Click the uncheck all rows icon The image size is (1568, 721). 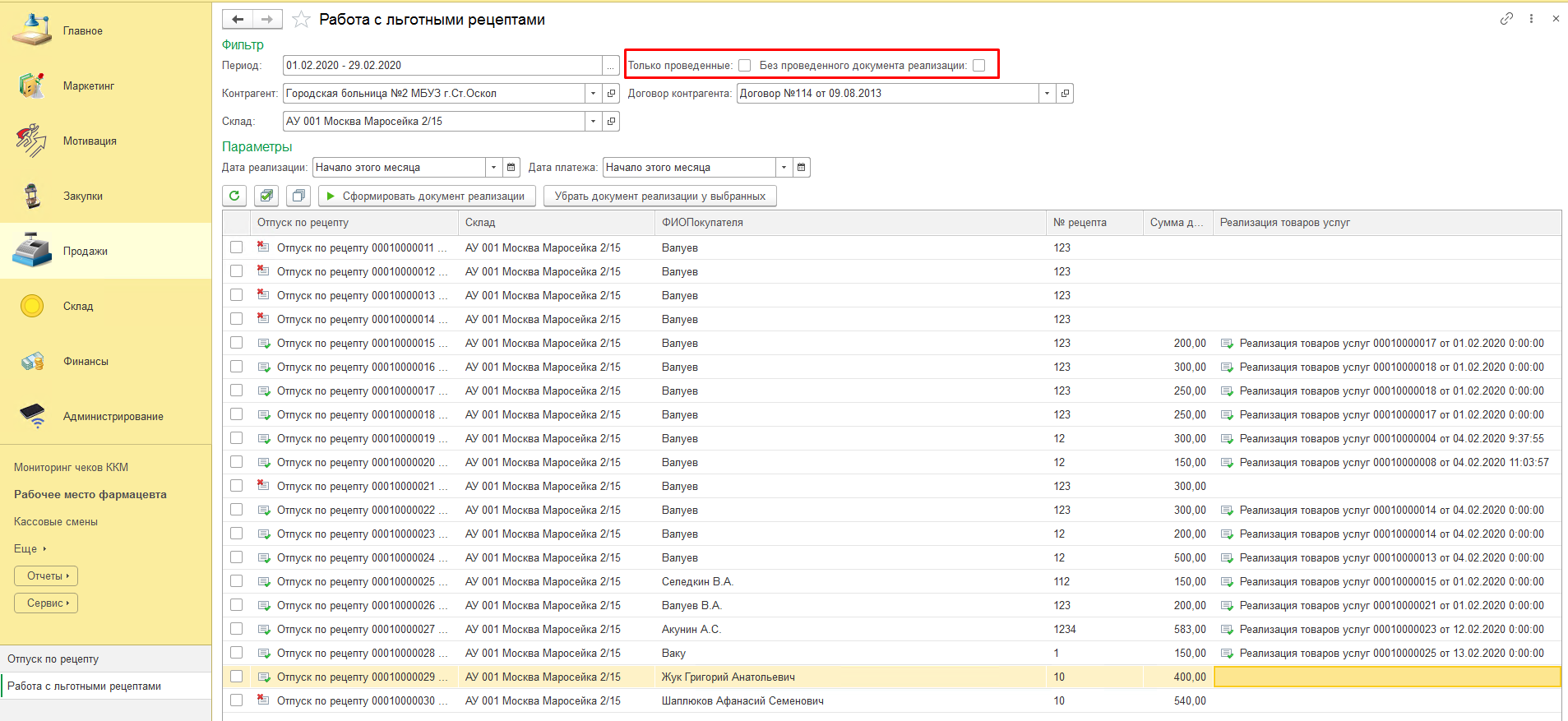coord(298,196)
